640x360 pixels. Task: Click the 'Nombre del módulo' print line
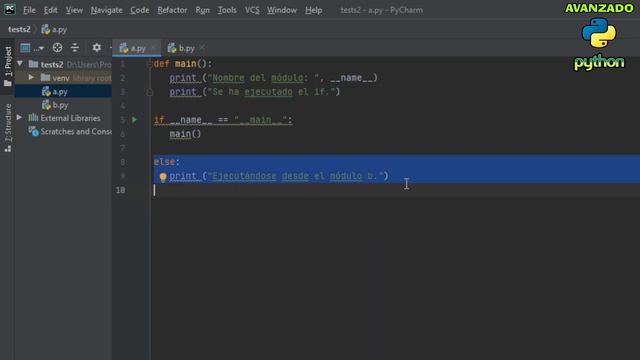[x=273, y=78]
